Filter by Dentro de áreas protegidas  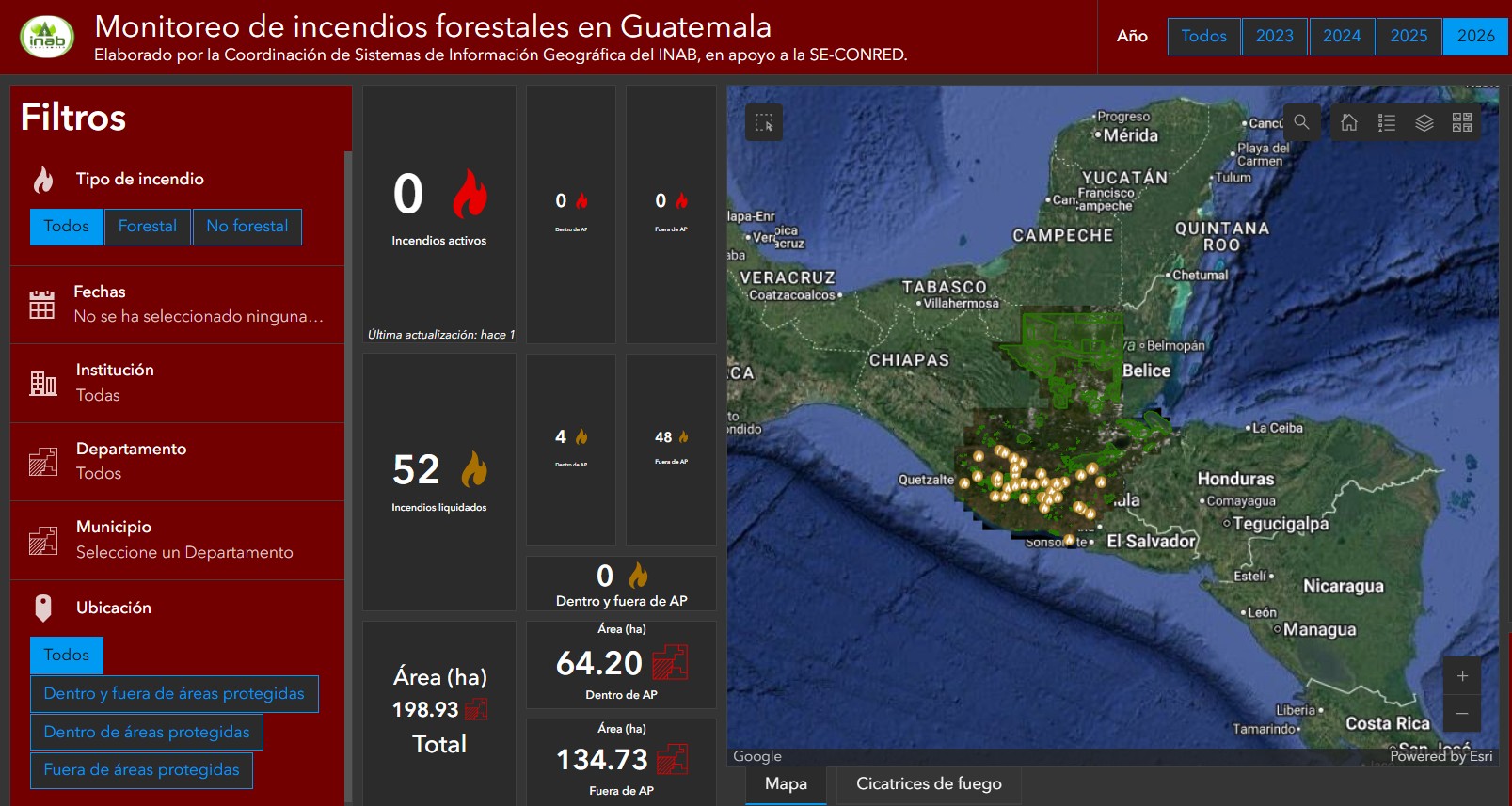coord(147,732)
